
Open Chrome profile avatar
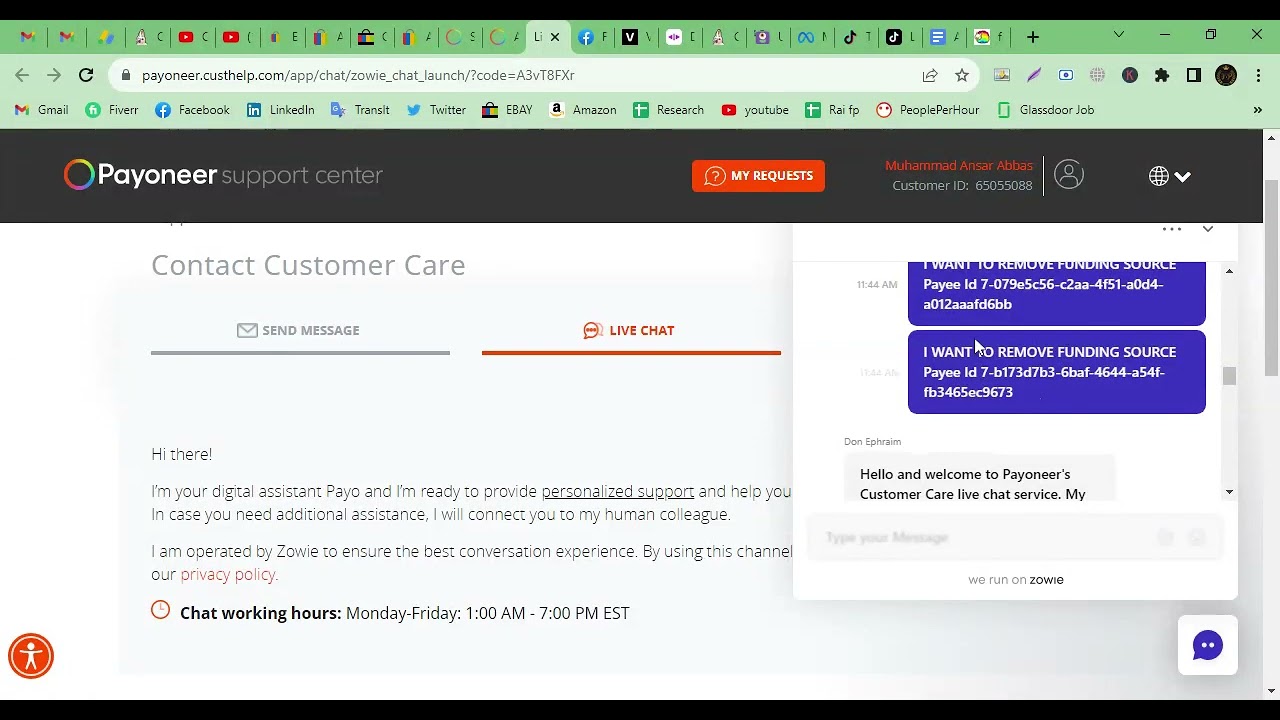[x=1226, y=75]
